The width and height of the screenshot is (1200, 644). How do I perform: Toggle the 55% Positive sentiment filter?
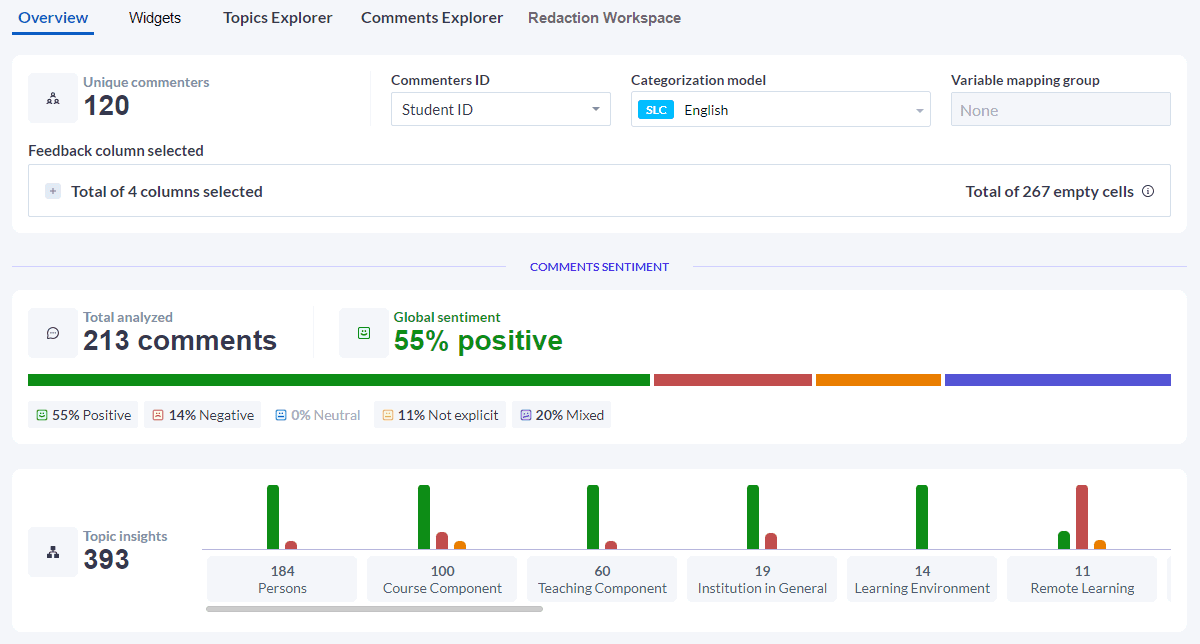pos(83,415)
